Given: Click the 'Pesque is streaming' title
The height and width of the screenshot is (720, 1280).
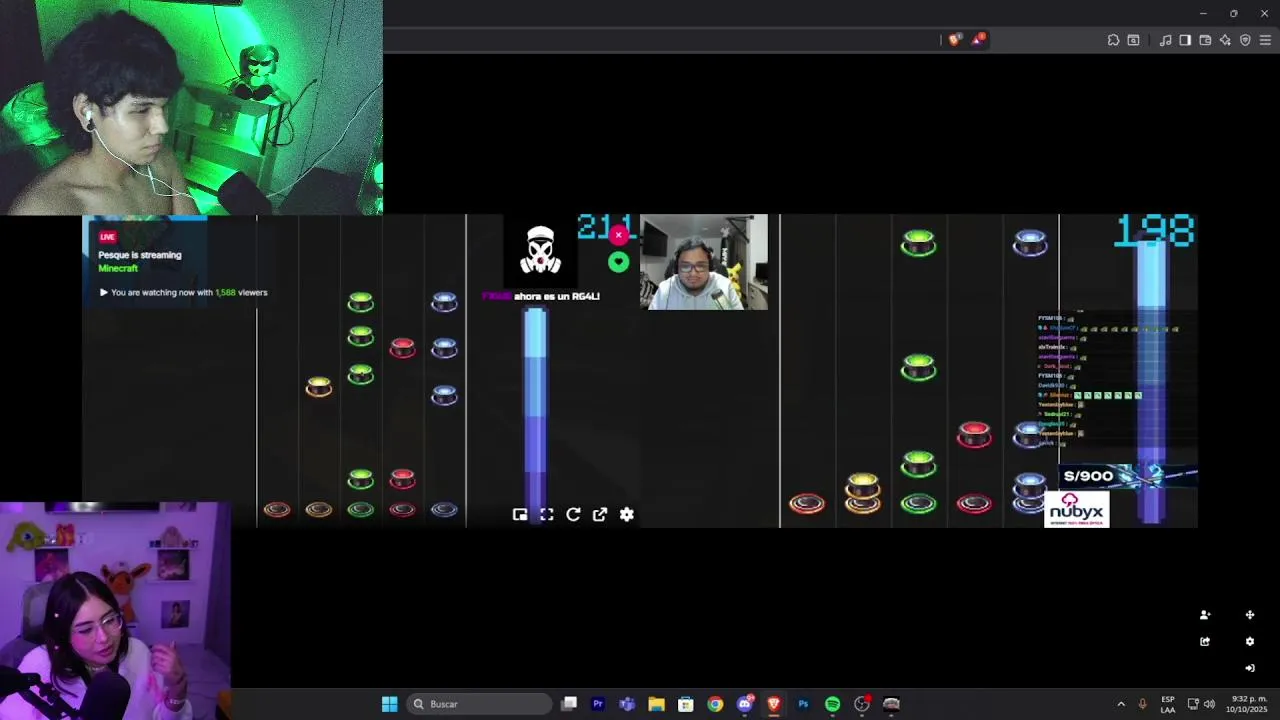Looking at the screenshot, I should pos(140,255).
